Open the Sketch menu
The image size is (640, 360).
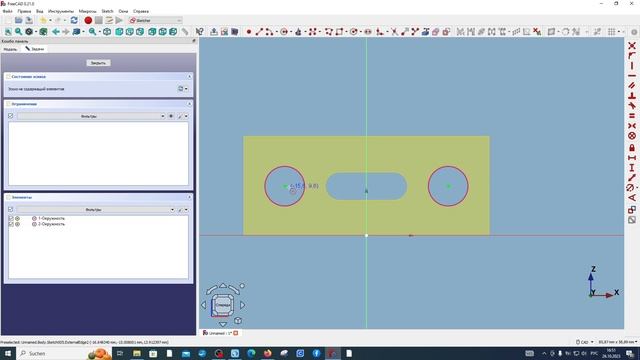click(107, 11)
